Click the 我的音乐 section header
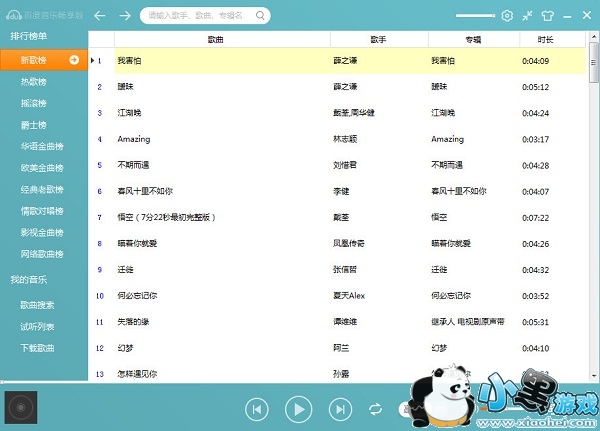This screenshot has width=600, height=431. 29,279
